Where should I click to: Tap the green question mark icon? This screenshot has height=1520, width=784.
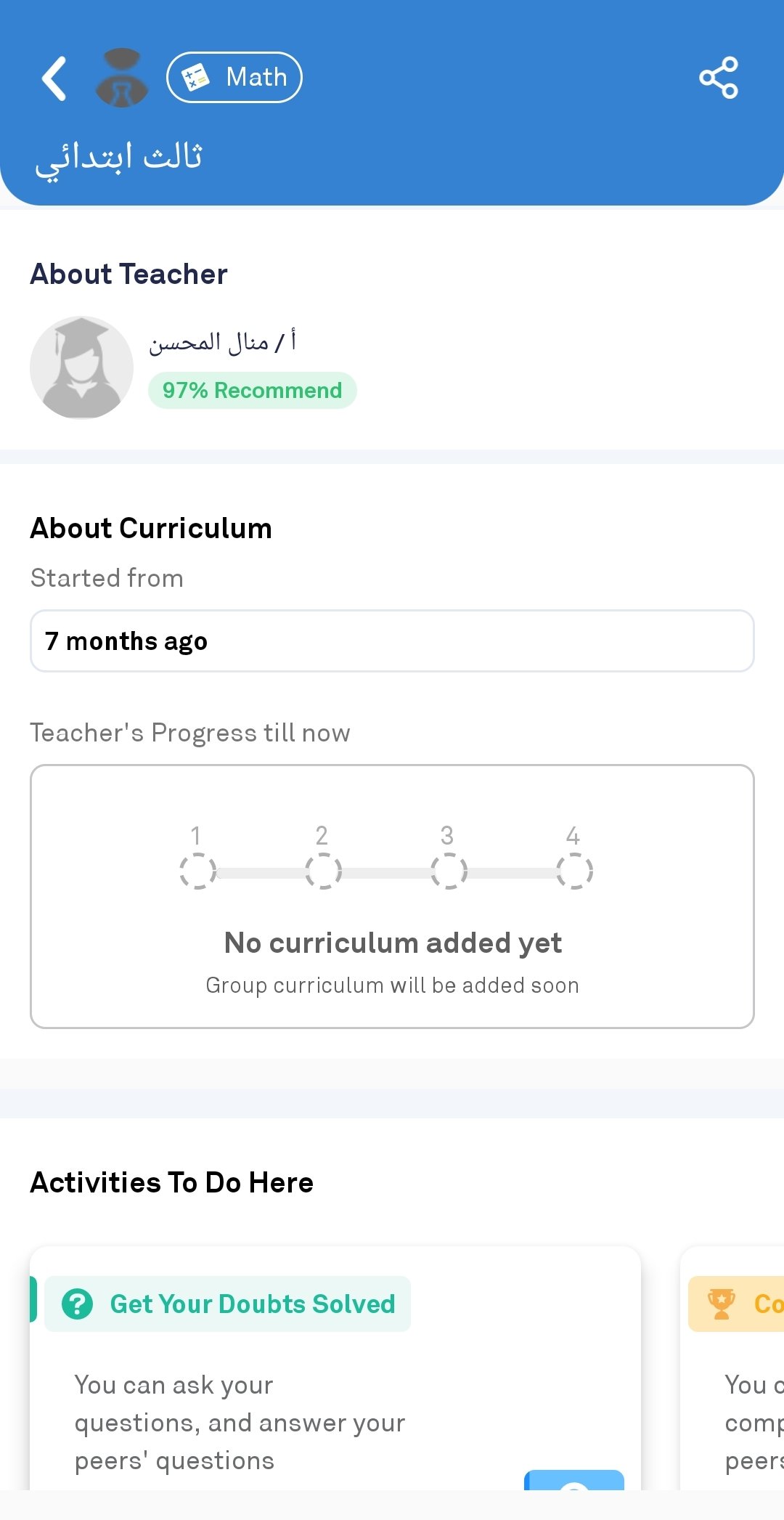click(x=77, y=1304)
